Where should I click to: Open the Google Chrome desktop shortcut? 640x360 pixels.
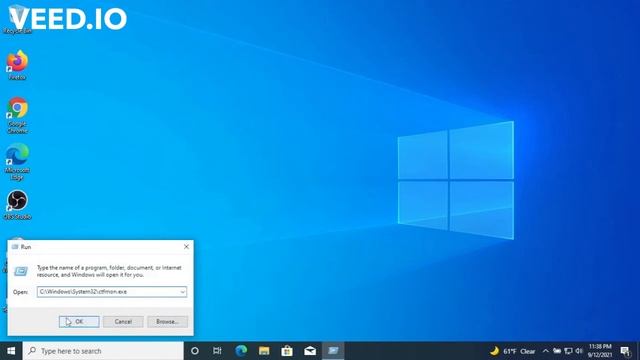point(17,115)
